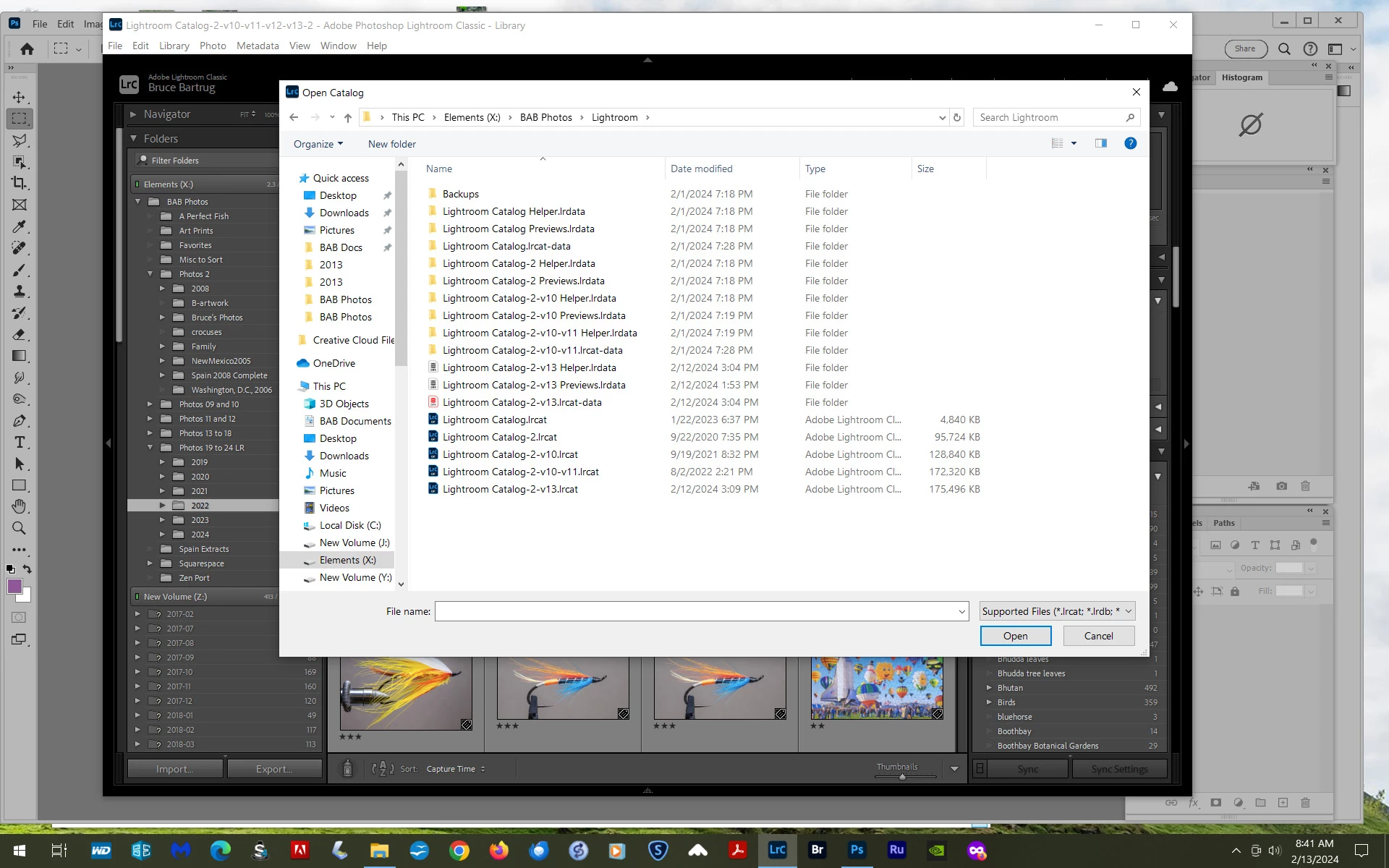Toggle the preview pane icon in dialog
This screenshot has height=868, width=1389.
1100,143
